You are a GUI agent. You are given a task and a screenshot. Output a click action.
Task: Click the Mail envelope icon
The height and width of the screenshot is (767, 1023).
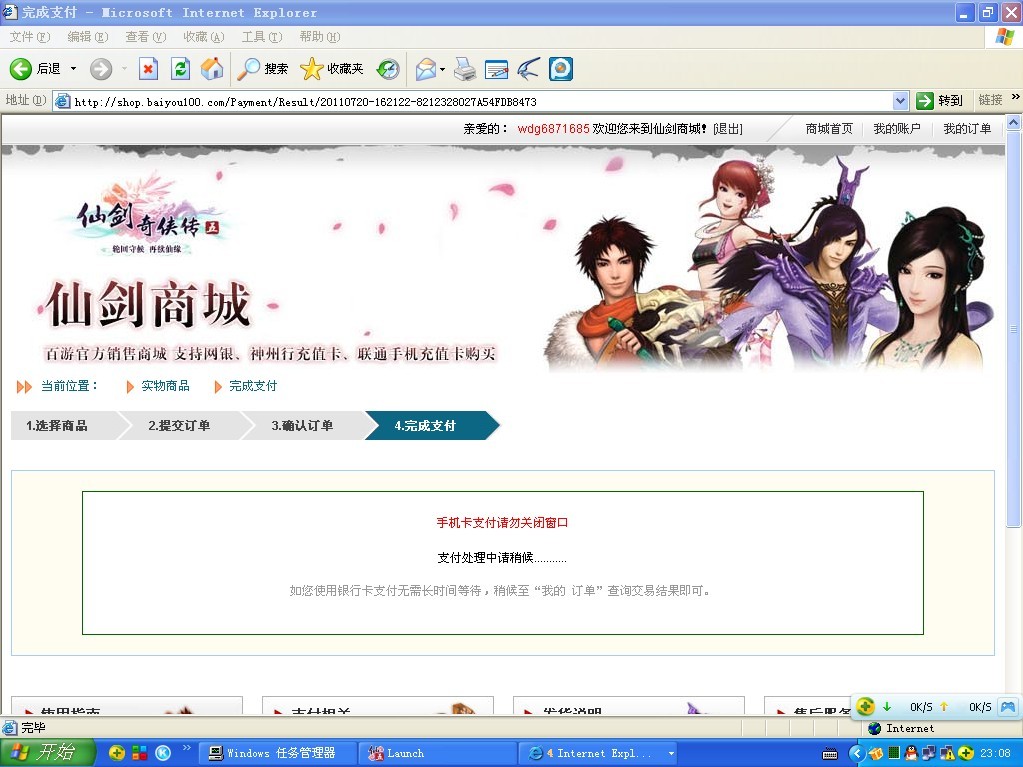(x=425, y=68)
